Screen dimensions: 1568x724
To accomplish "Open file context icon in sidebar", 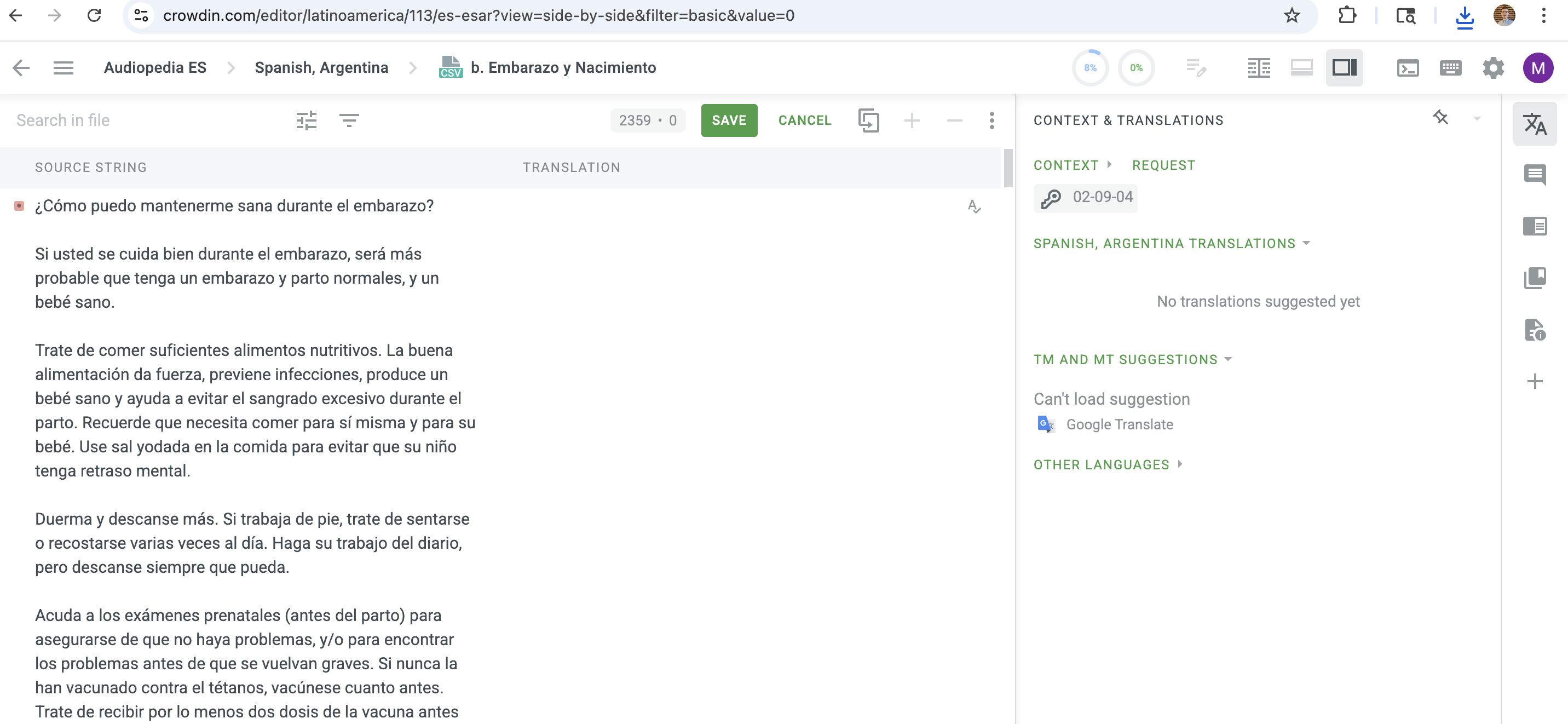I will 1534,330.
